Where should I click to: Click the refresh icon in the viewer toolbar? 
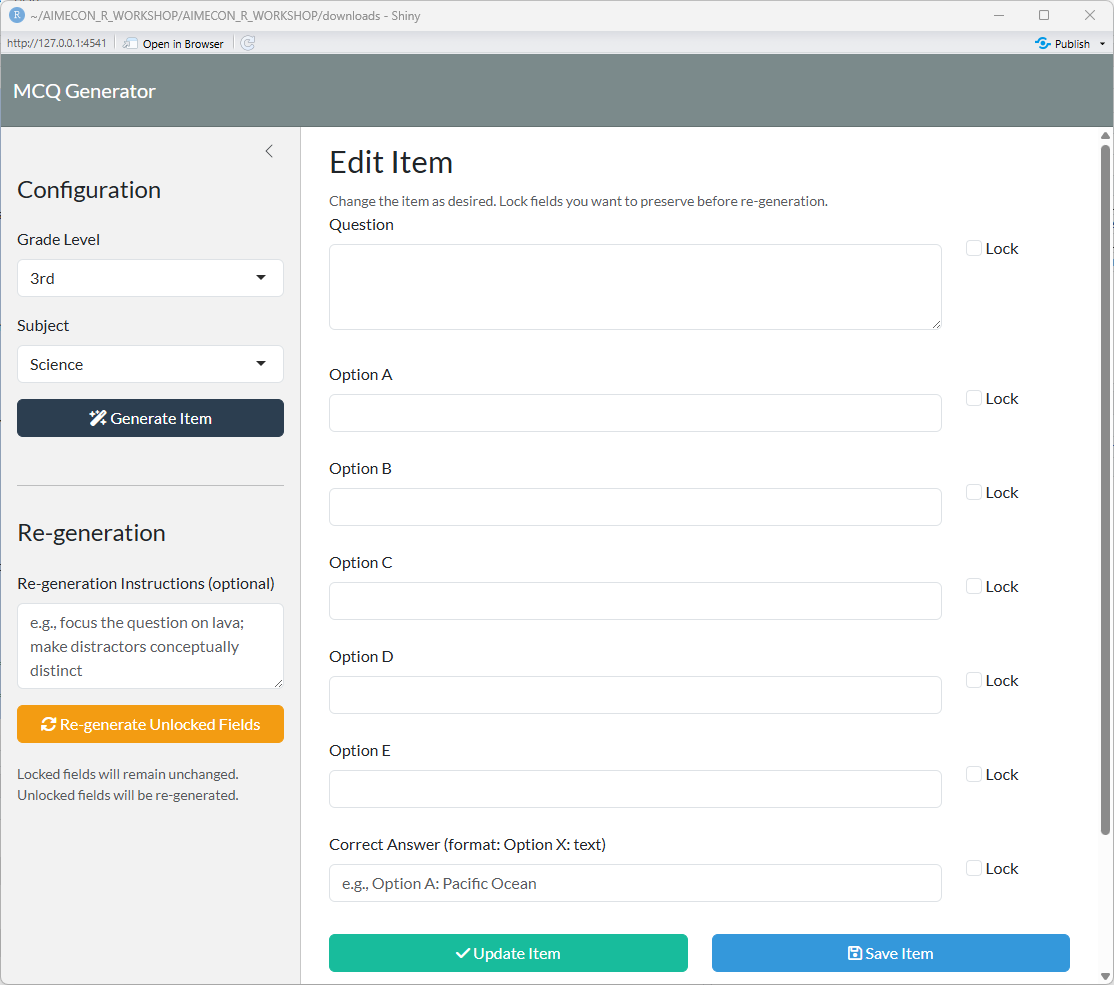(x=248, y=43)
